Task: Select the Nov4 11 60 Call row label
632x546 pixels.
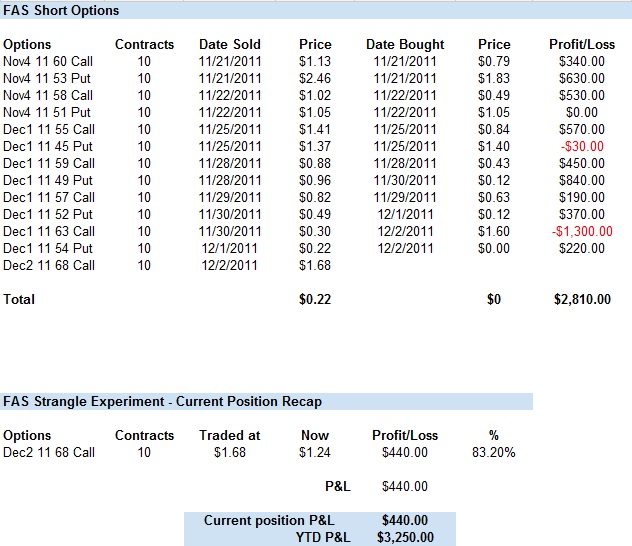Action: 48,62
